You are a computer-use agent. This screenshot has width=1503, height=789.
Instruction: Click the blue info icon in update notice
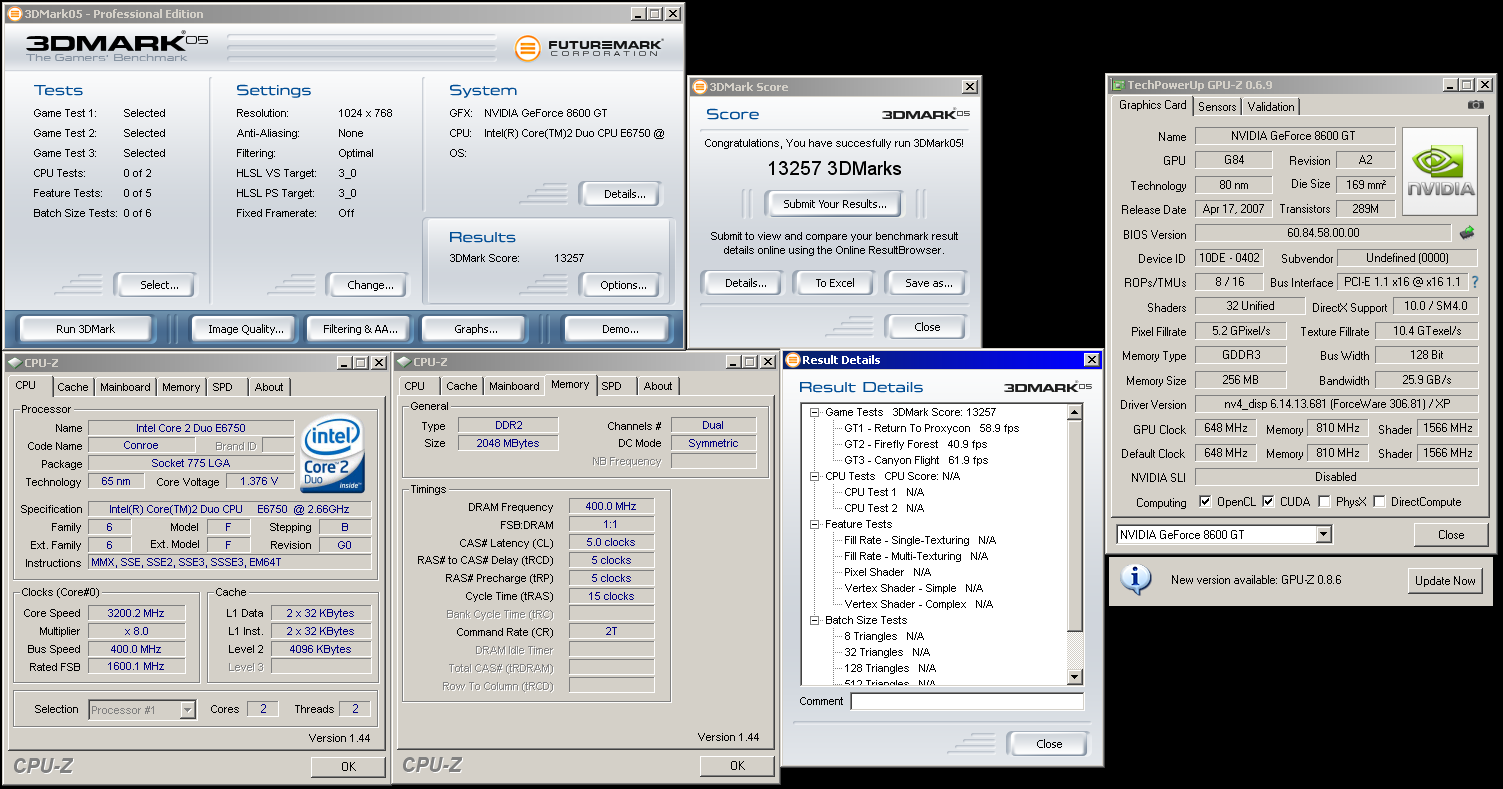(1135, 580)
